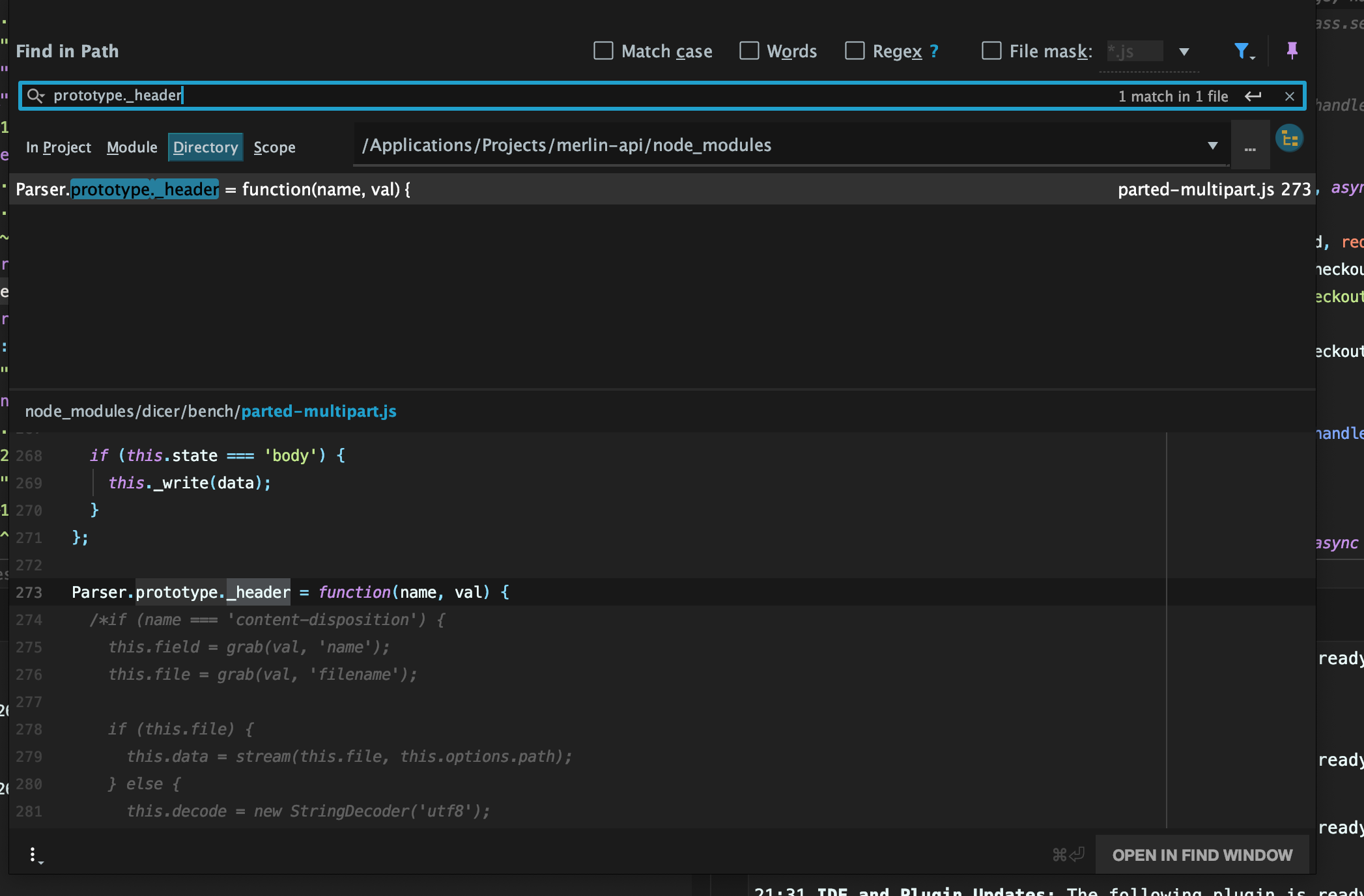Pin the Find in Path popup

tap(1292, 51)
